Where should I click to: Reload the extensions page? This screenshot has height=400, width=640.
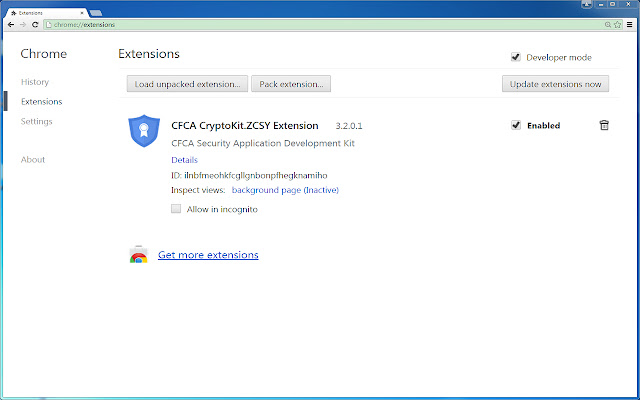(x=35, y=25)
